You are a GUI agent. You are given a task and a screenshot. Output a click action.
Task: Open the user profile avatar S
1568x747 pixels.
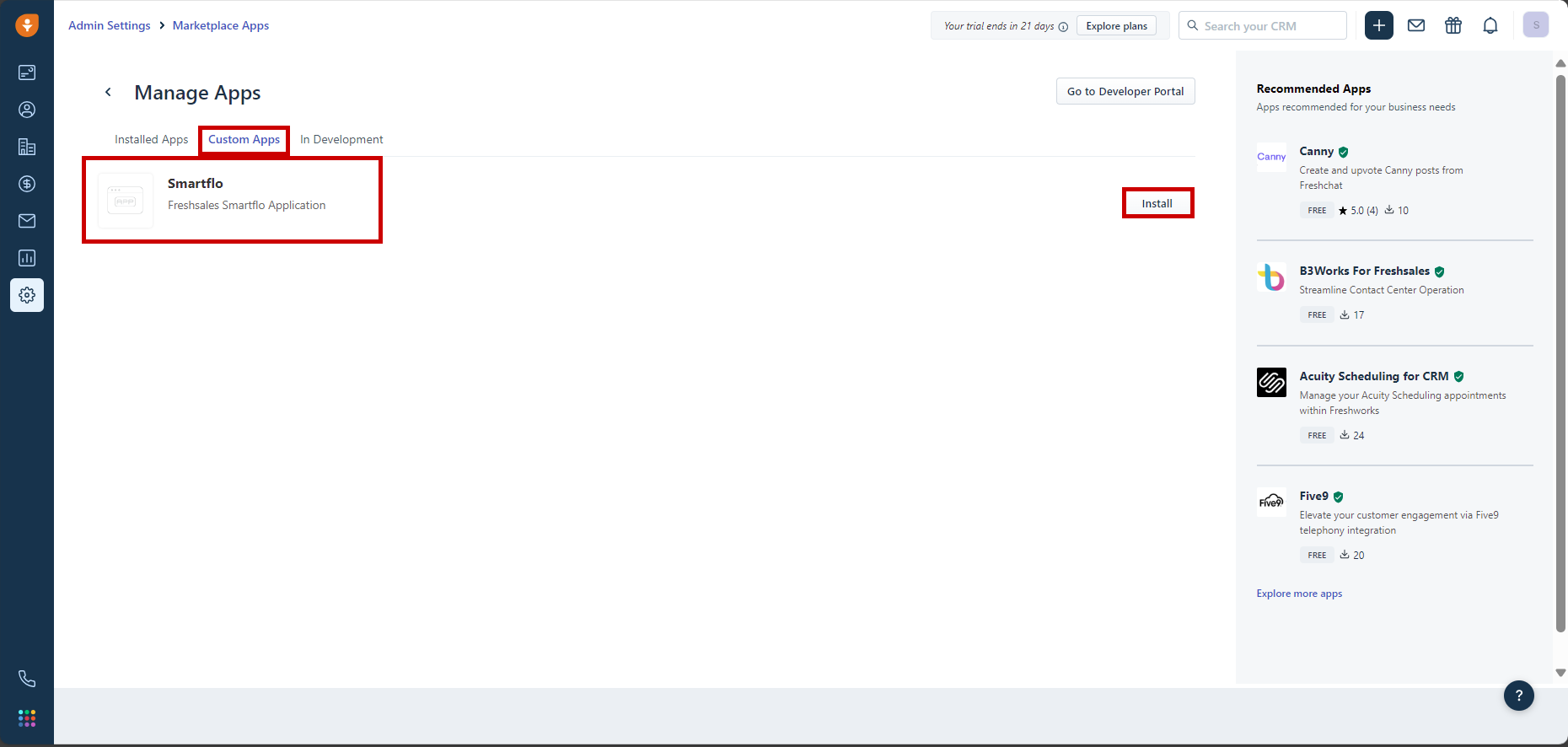click(1536, 25)
